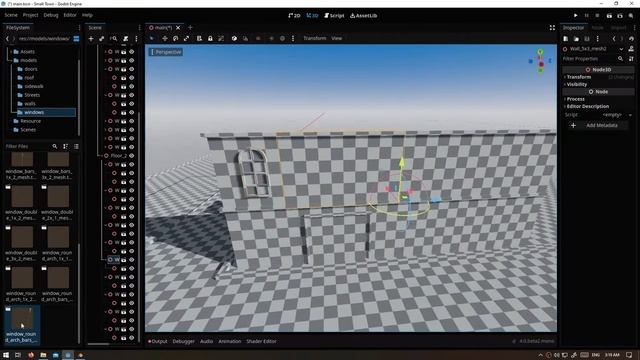640x360 pixels.
Task: Switch to the Script workspace
Action: click(334, 16)
